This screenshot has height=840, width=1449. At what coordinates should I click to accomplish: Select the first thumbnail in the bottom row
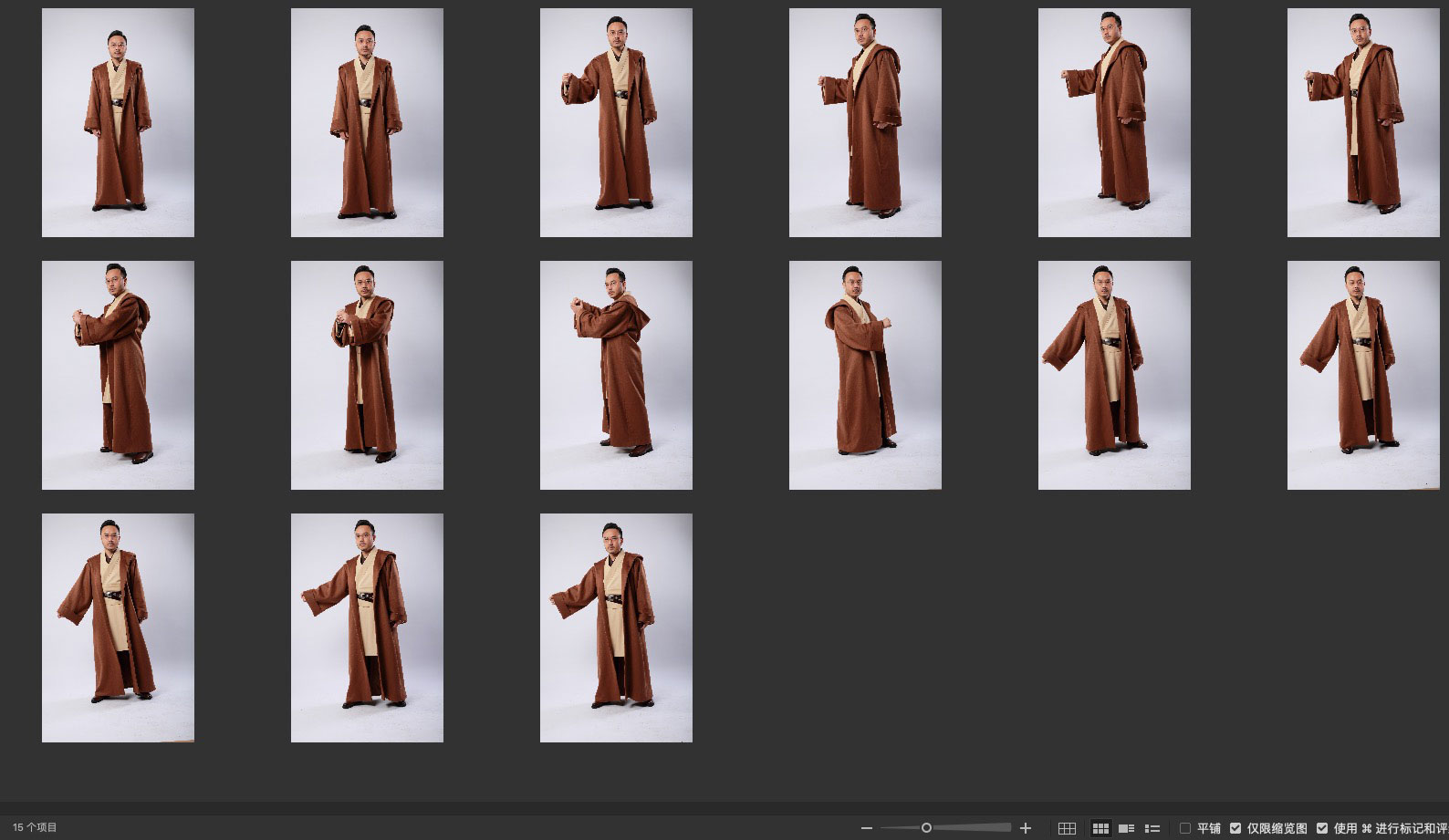(118, 627)
